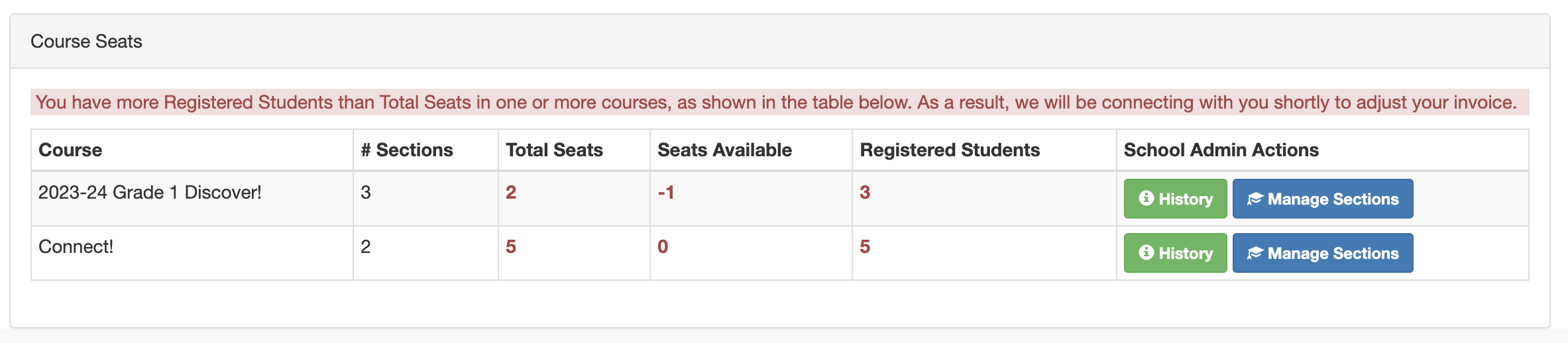Click History button for Grade 1 Discover!
1568x343 pixels.
click(x=1175, y=199)
